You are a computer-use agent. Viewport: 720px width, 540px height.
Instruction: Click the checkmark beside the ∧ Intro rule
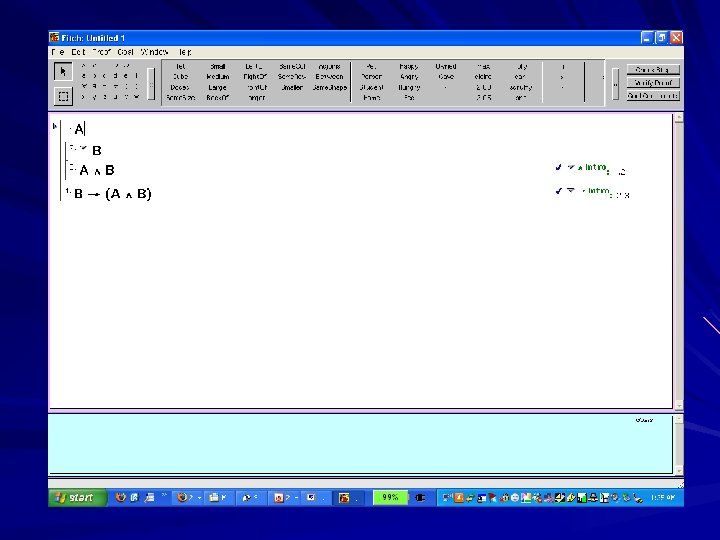[558, 167]
